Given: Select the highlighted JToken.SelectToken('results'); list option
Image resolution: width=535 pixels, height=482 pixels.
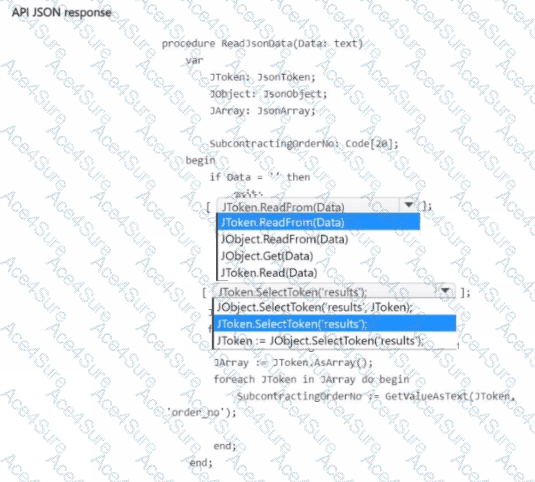Looking at the screenshot, I should point(335,324).
